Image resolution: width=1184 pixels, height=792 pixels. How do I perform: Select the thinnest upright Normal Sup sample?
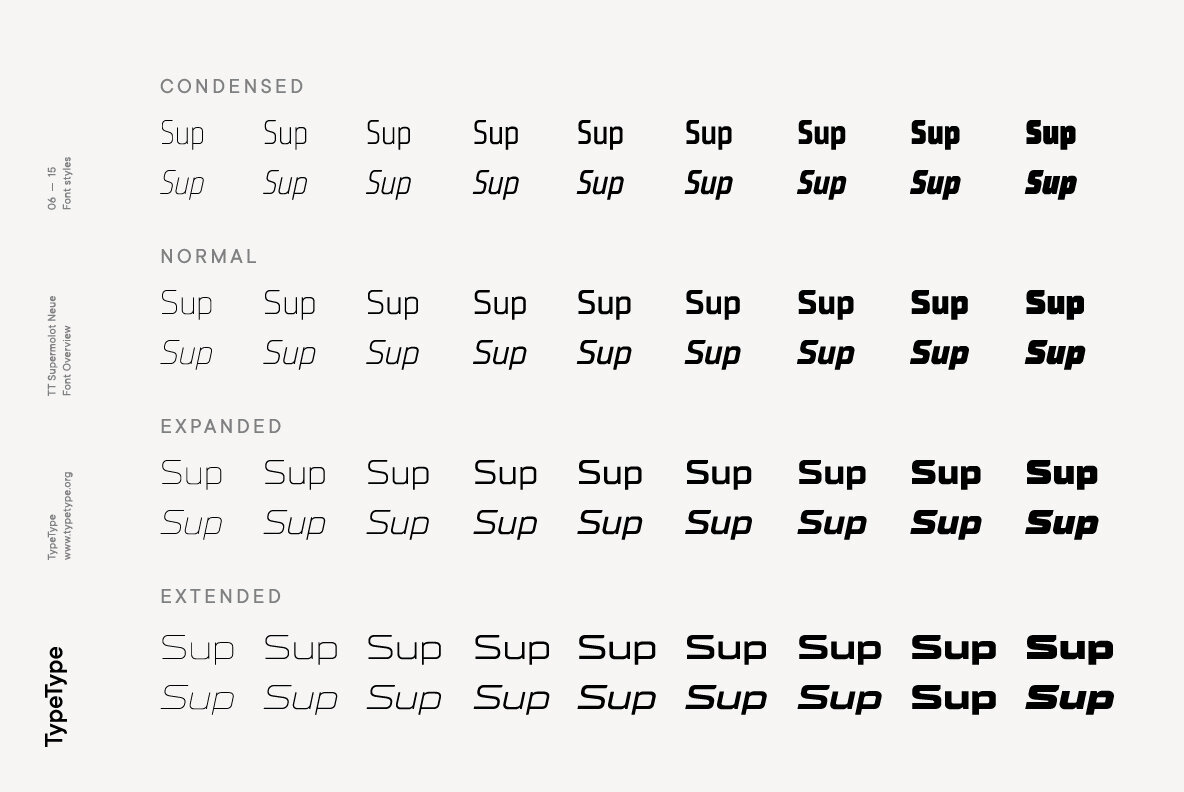pyautogui.click(x=187, y=304)
